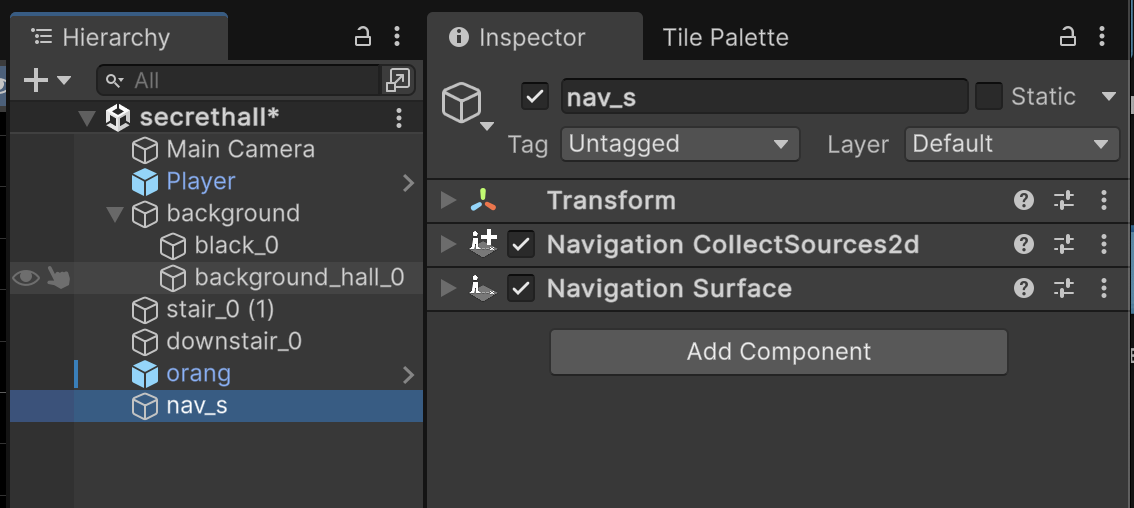This screenshot has height=508, width=1134.
Task: Disable the nav_s active checkbox
Action: 535,97
